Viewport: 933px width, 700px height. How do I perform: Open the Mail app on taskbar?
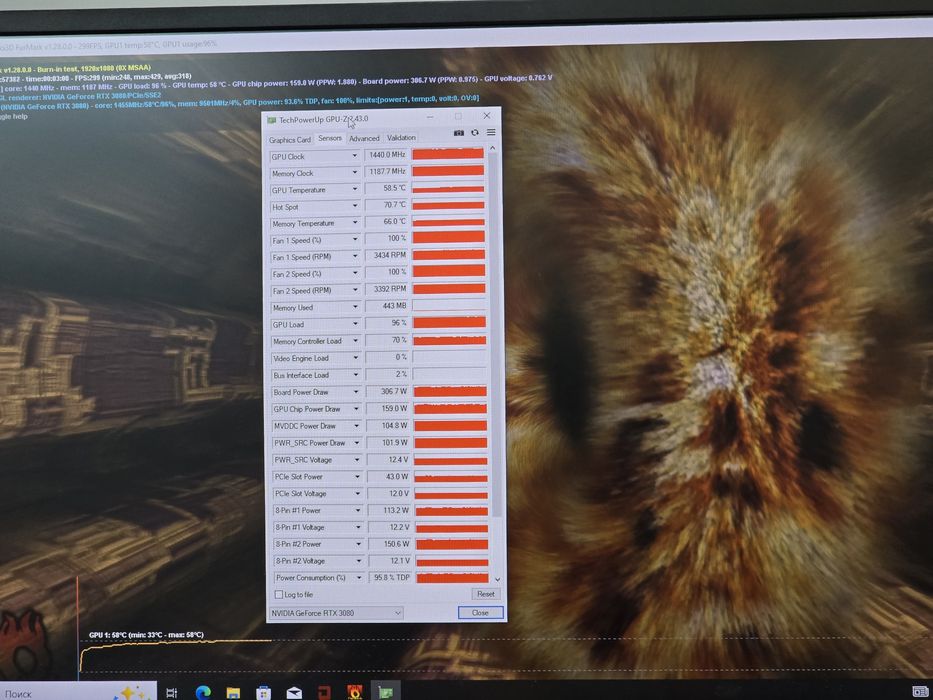tap(294, 693)
